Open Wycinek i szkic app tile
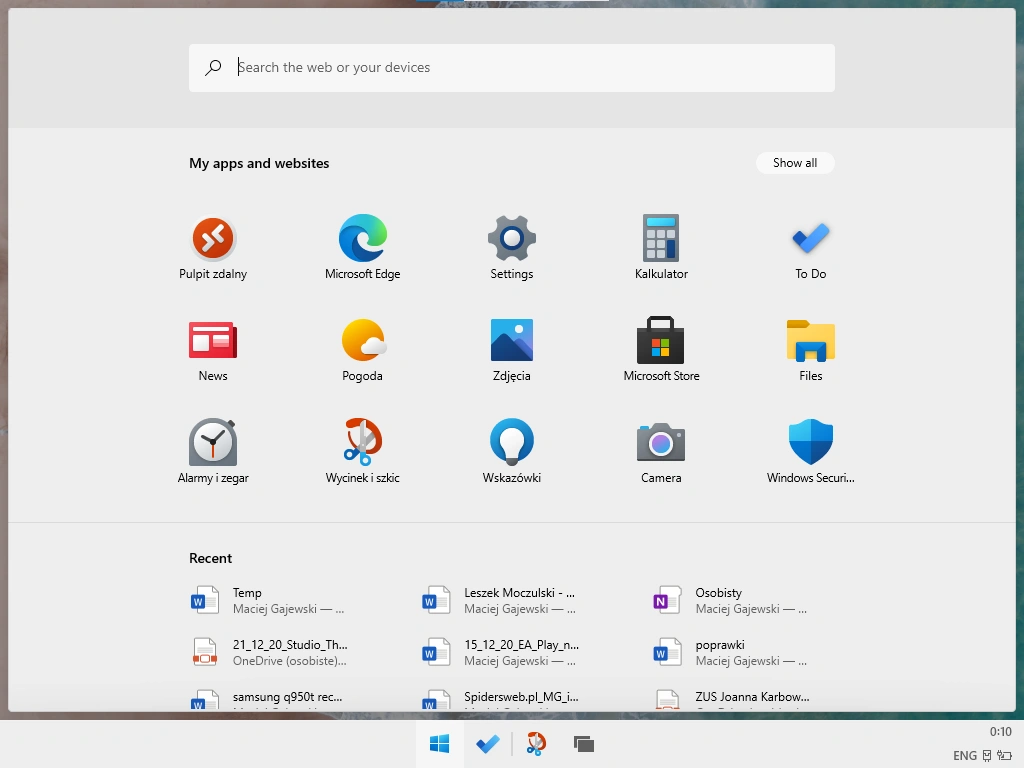The image size is (1024, 768). [x=362, y=452]
